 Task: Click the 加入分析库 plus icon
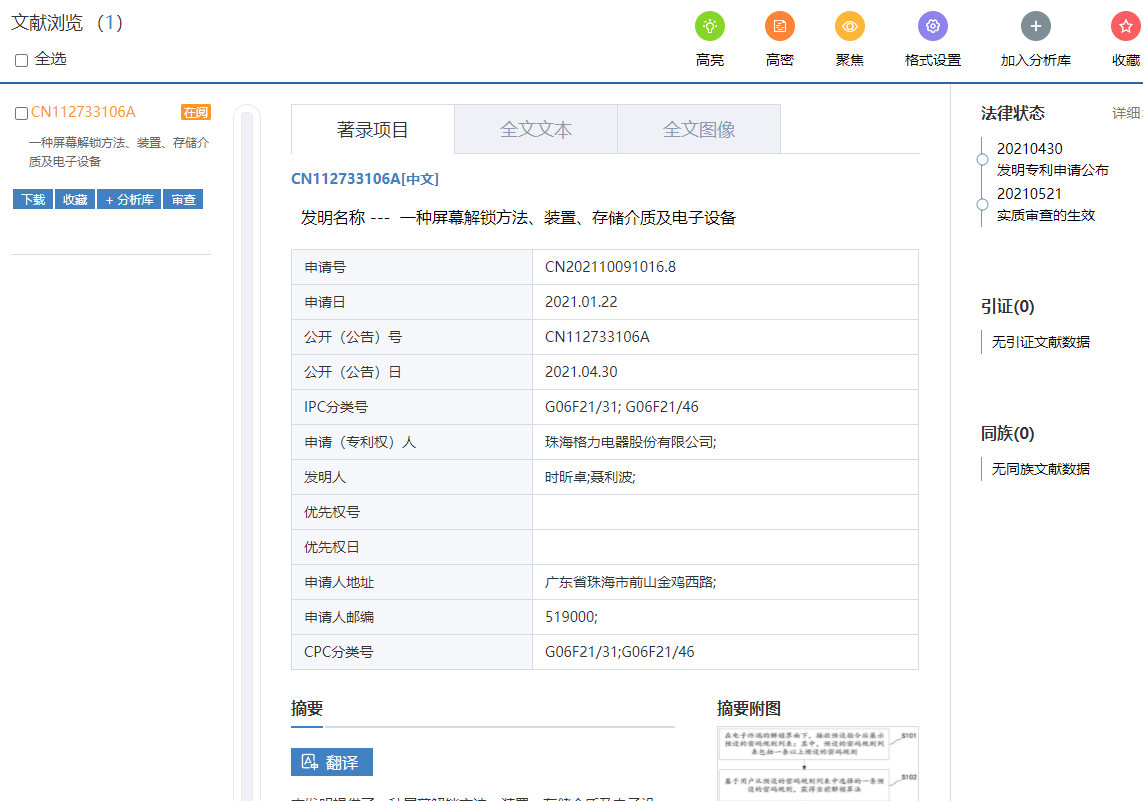(1035, 26)
